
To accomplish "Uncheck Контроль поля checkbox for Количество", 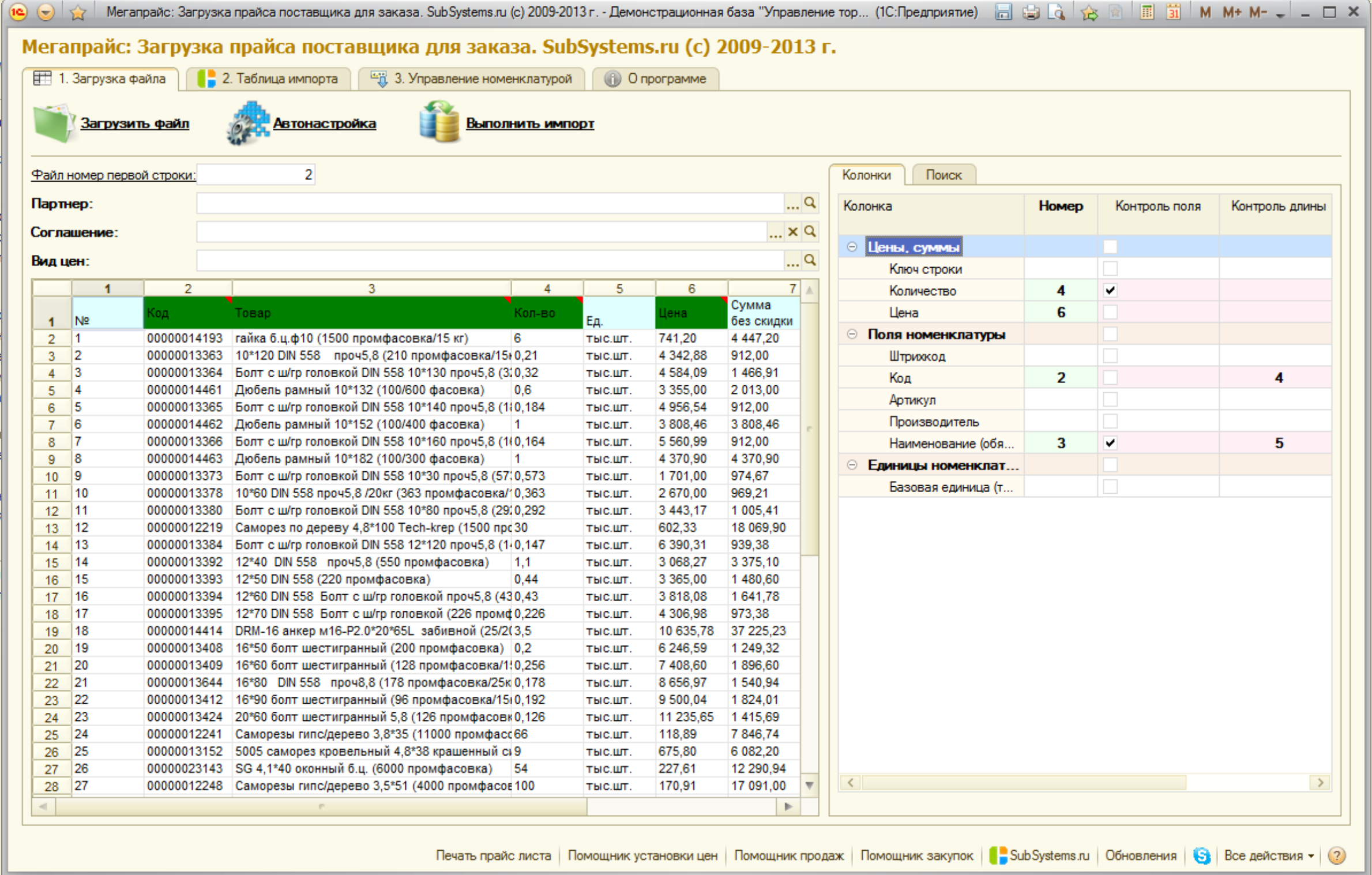I will click(1110, 290).
